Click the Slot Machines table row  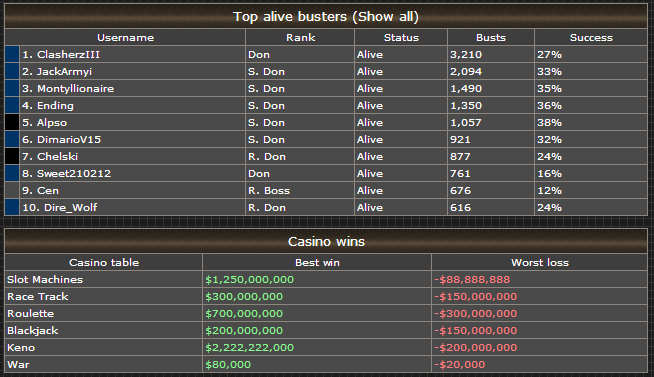[326, 279]
